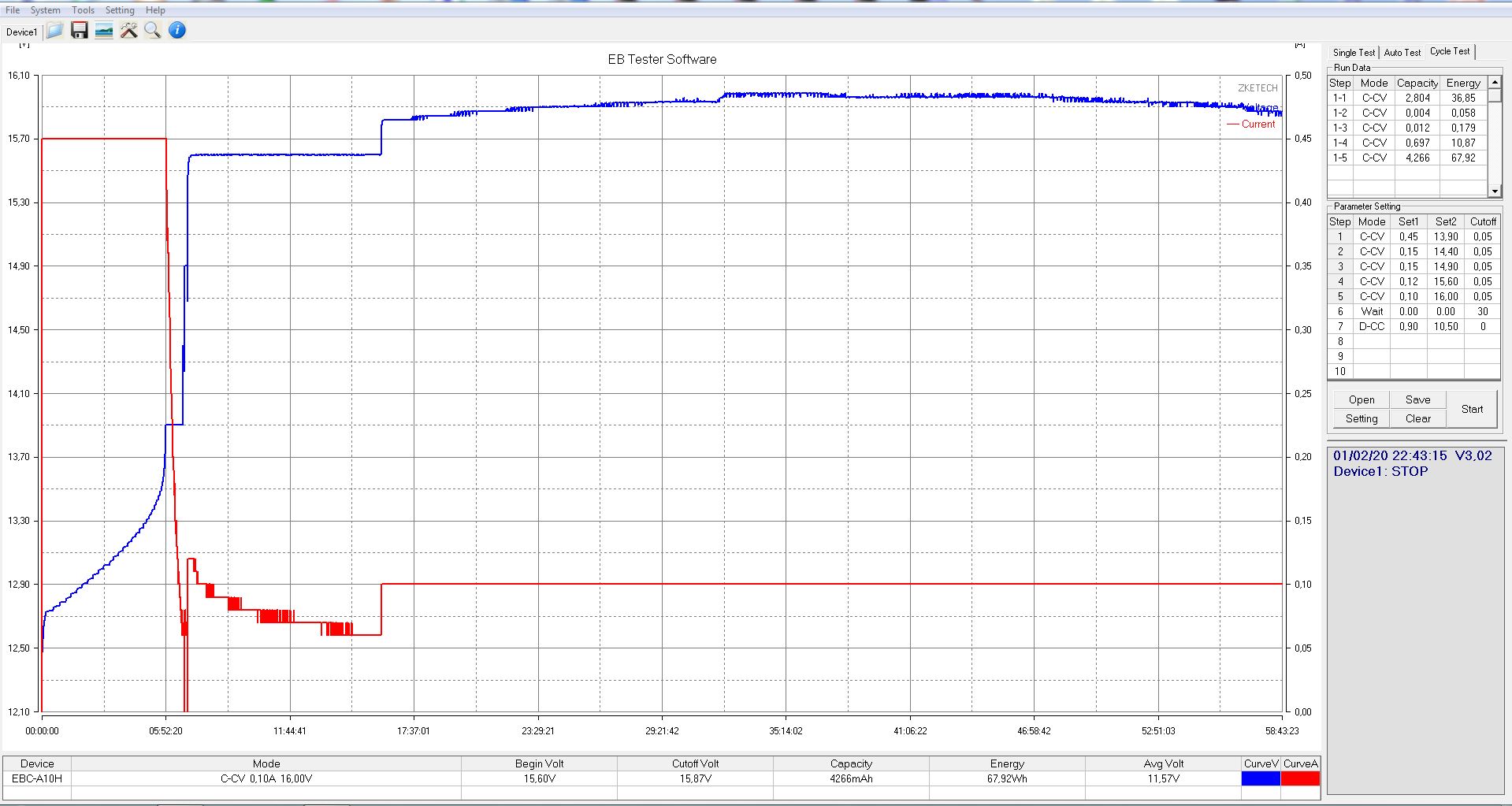Open the Help menu

click(x=155, y=10)
